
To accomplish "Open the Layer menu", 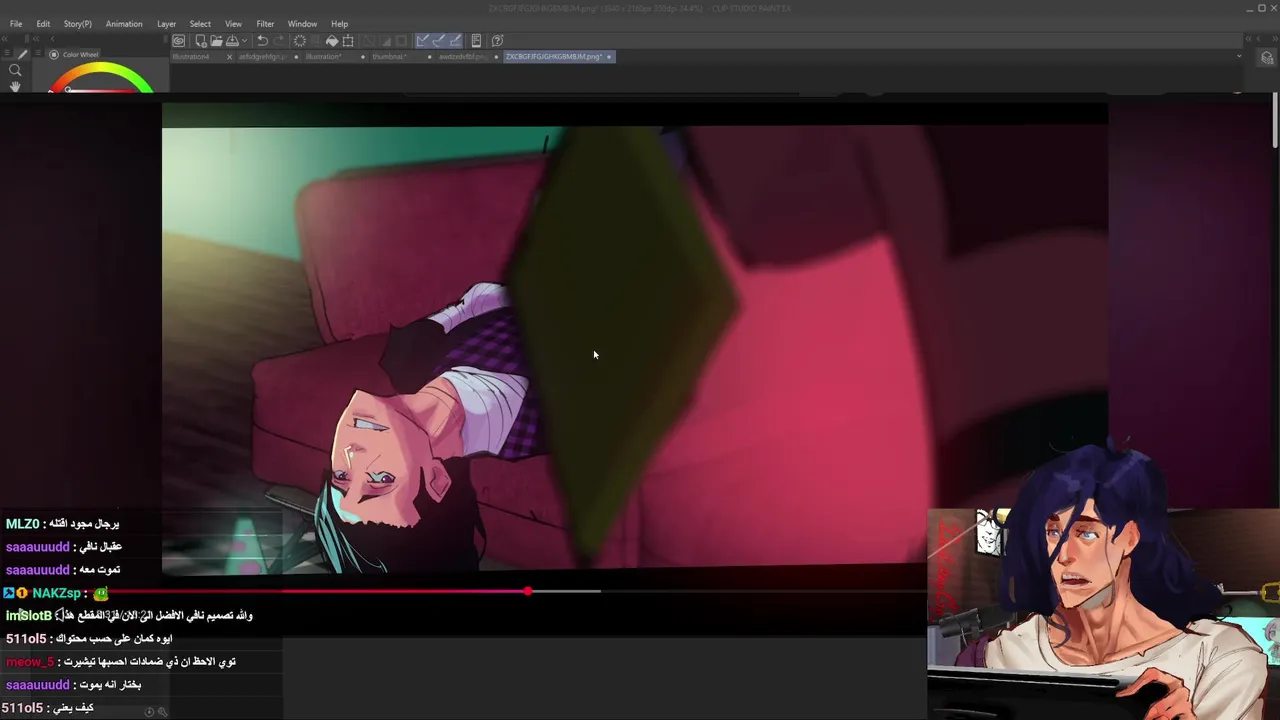I will click(166, 24).
